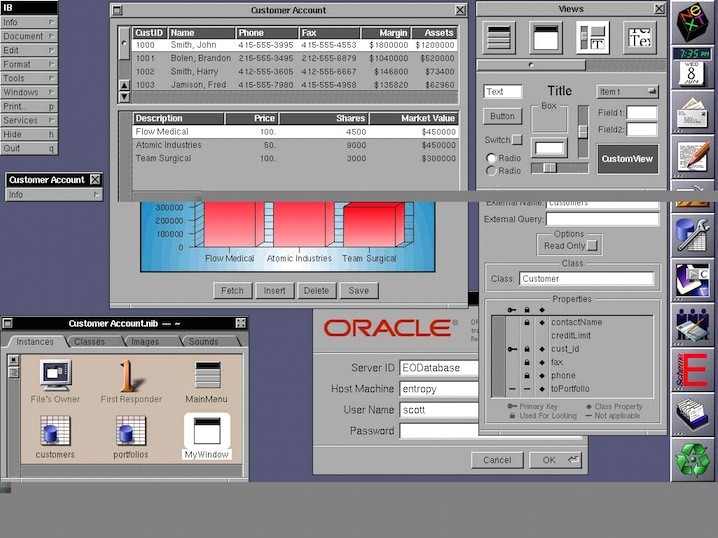Click the recycler icon in the dock
This screenshot has height=538, width=718.
click(692, 458)
